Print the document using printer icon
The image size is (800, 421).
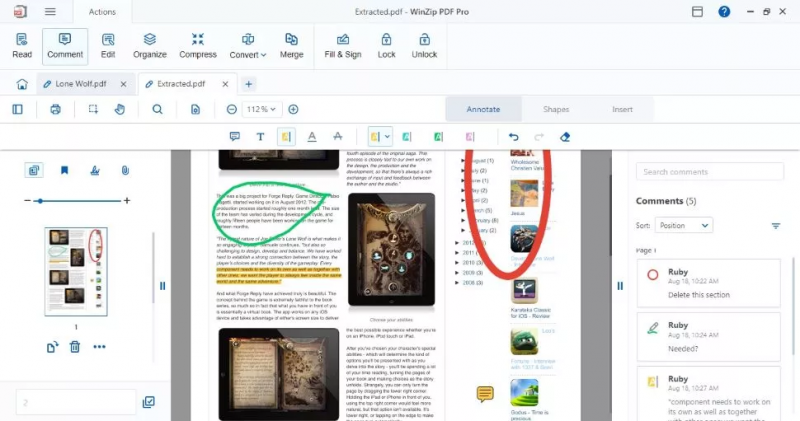55,109
